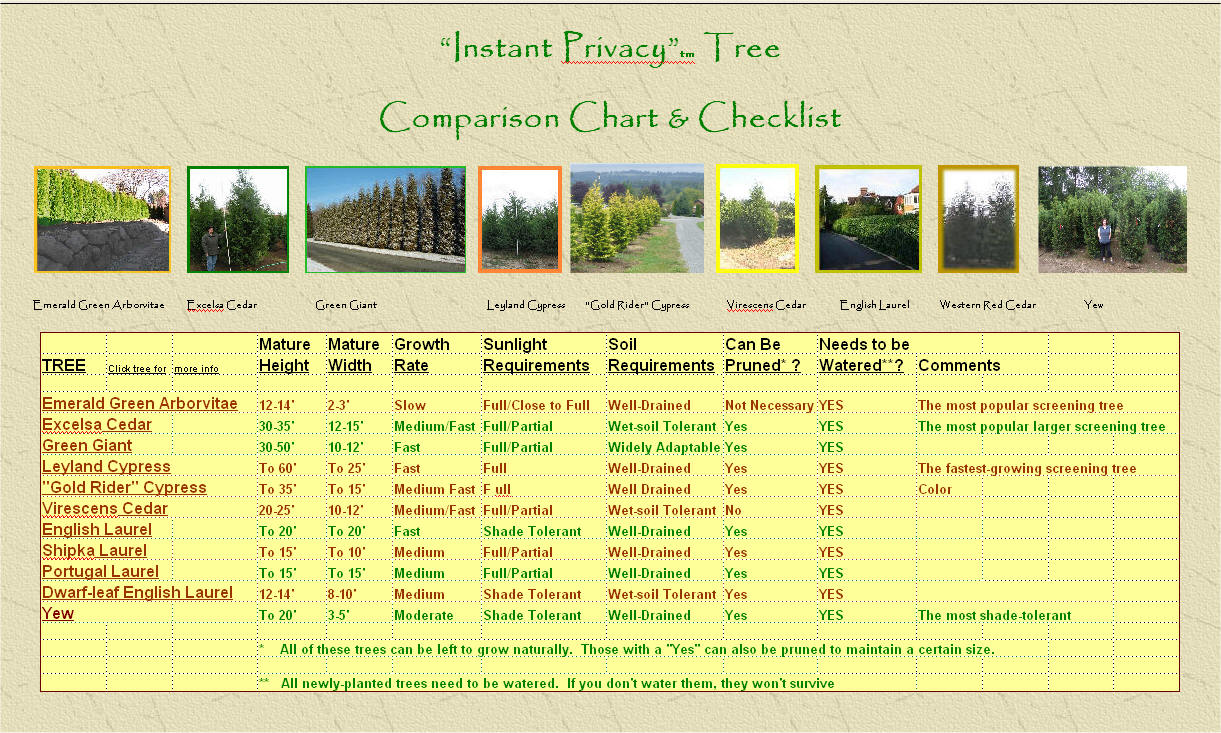1221x733 pixels.
Task: Open the English Laurel hedge photo
Action: pos(868,219)
